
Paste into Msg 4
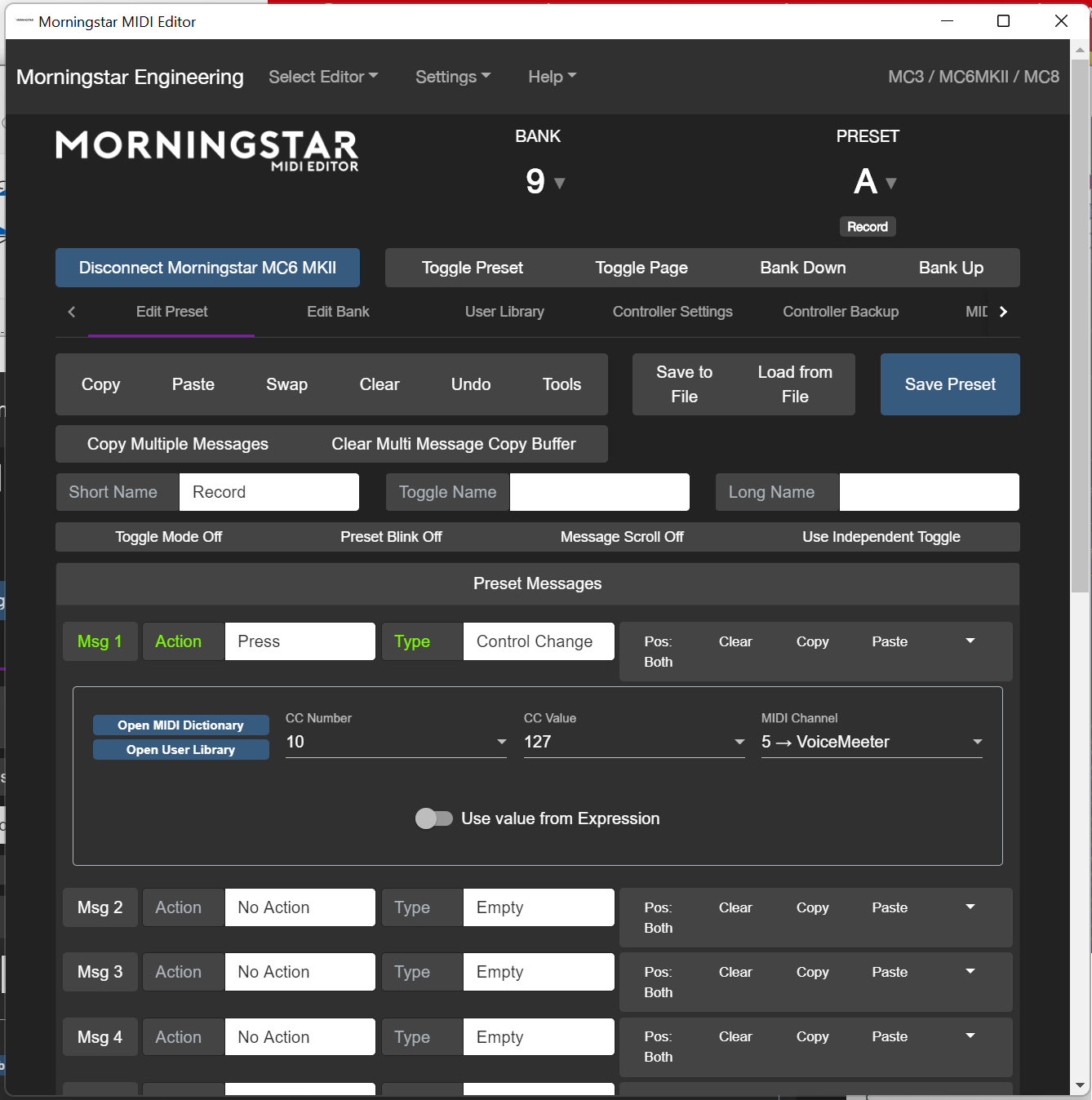pyautogui.click(x=890, y=1036)
